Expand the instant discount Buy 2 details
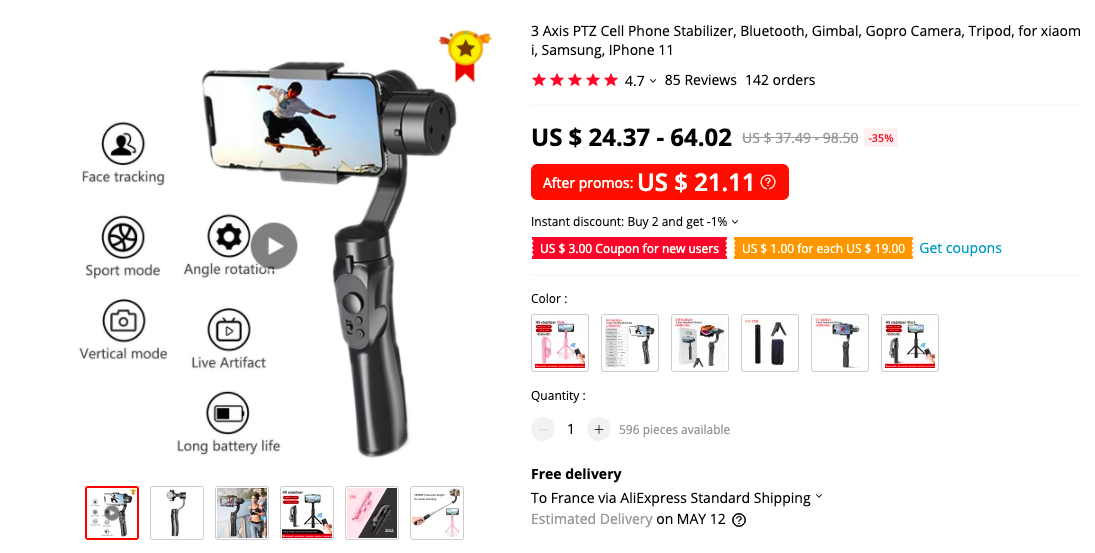This screenshot has width=1095, height=553. pyautogui.click(x=735, y=222)
